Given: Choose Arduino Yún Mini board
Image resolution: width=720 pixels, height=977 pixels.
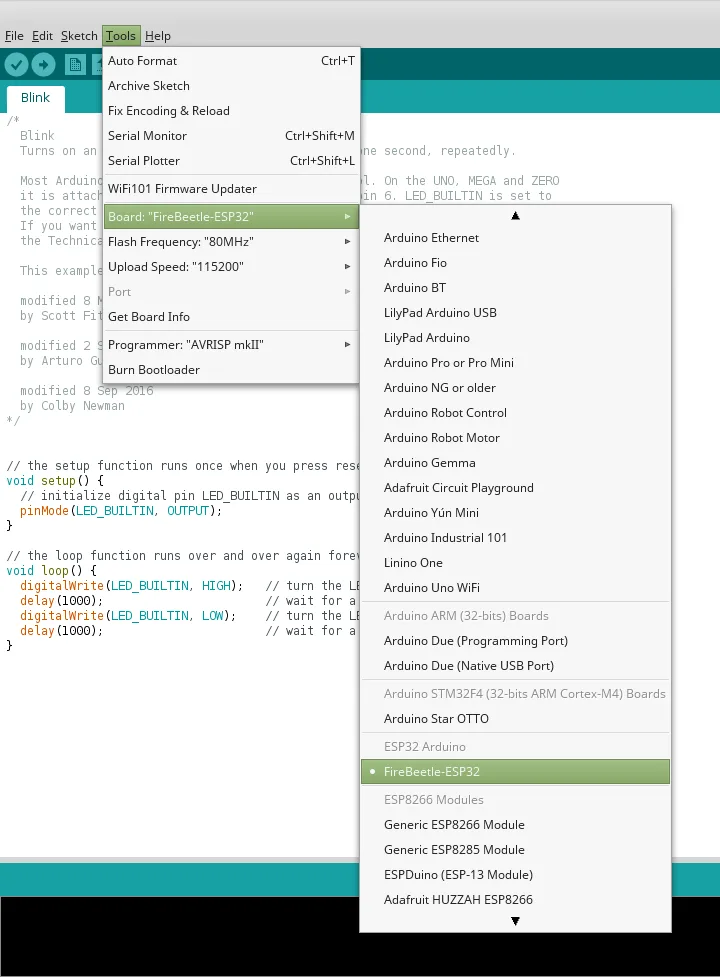Looking at the screenshot, I should pyautogui.click(x=515, y=513).
